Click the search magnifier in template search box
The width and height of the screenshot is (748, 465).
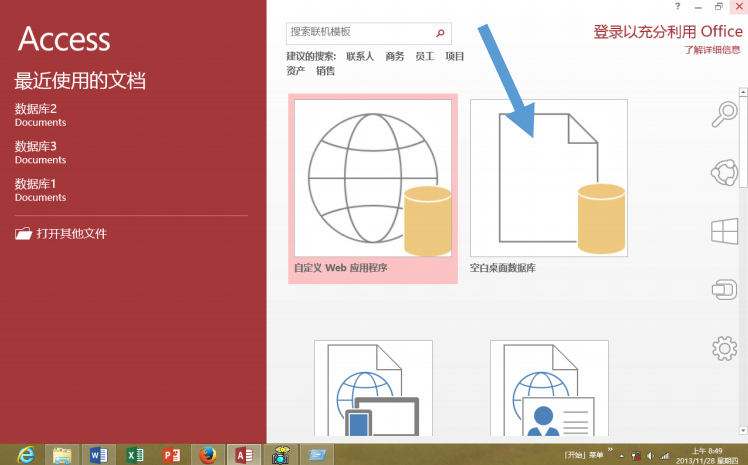(x=440, y=32)
